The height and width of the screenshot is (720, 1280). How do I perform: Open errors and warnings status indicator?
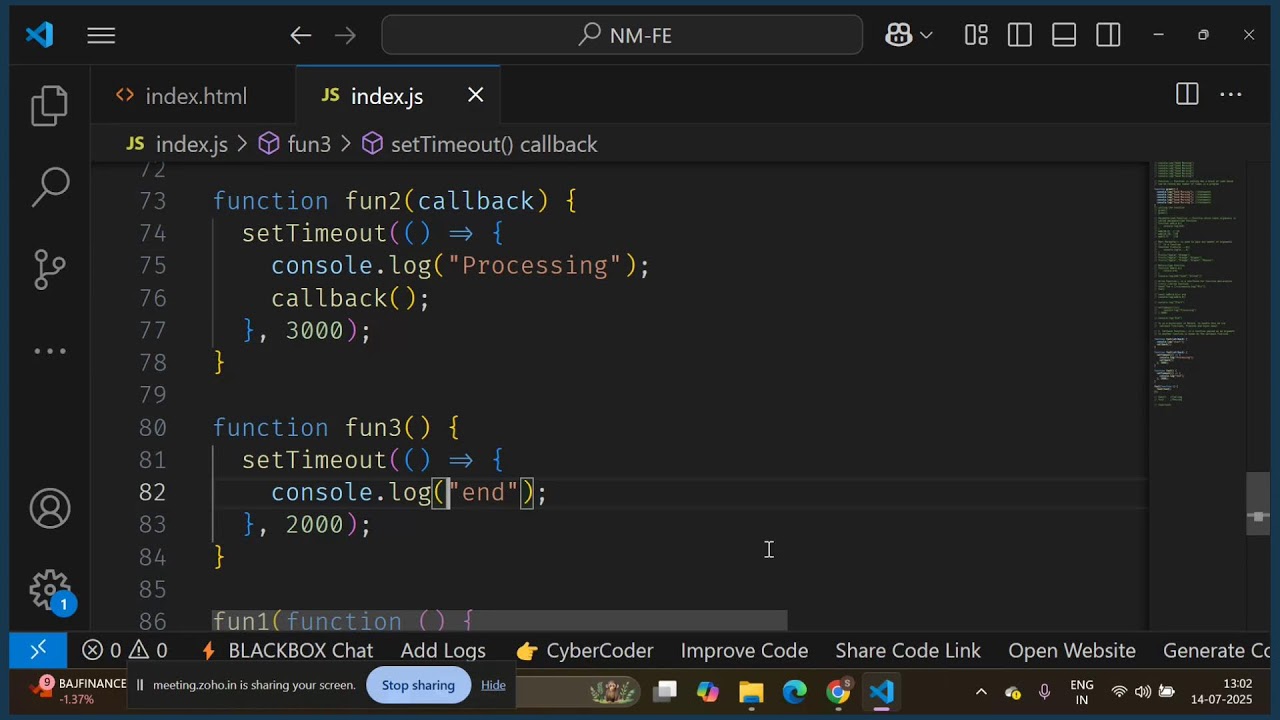(125, 650)
